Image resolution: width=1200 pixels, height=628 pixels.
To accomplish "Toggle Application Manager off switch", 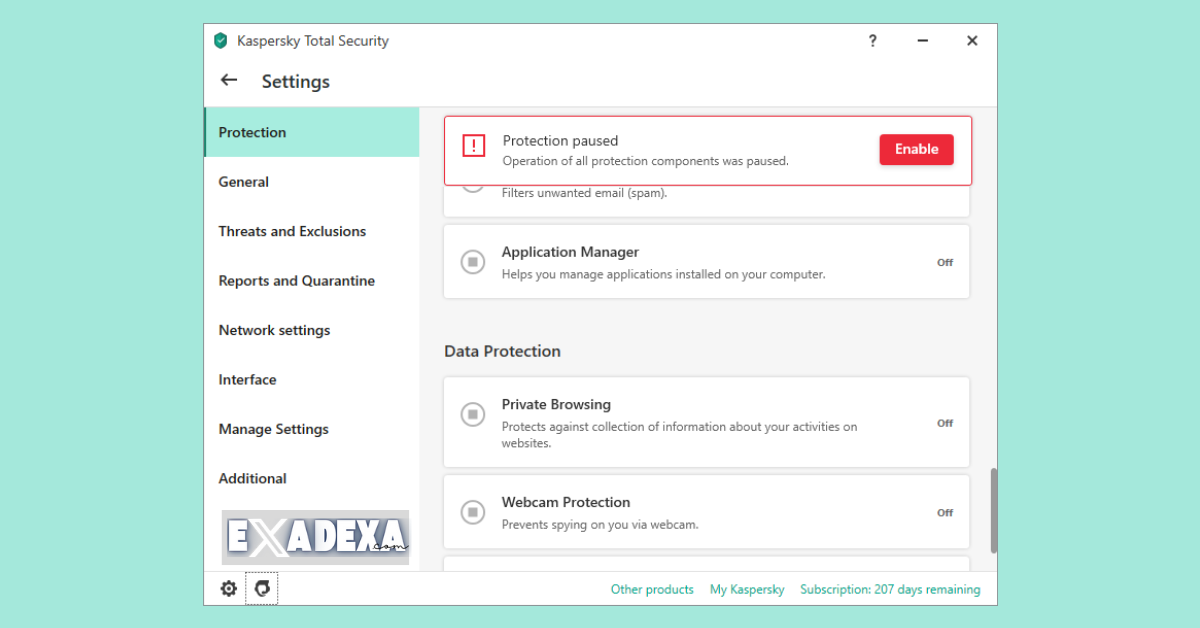I will tap(944, 262).
